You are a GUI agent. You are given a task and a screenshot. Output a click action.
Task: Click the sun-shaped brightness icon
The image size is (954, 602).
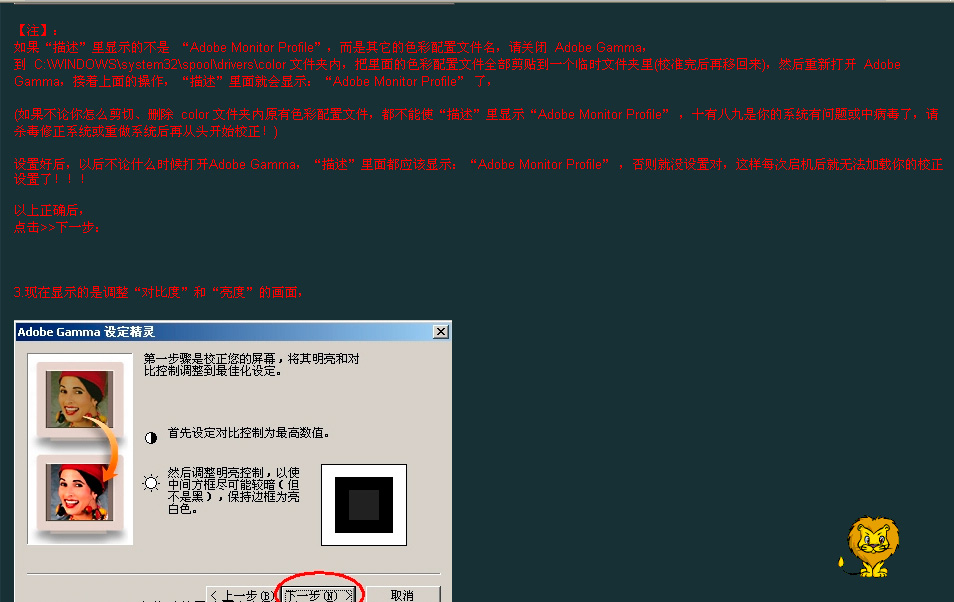coord(151,483)
